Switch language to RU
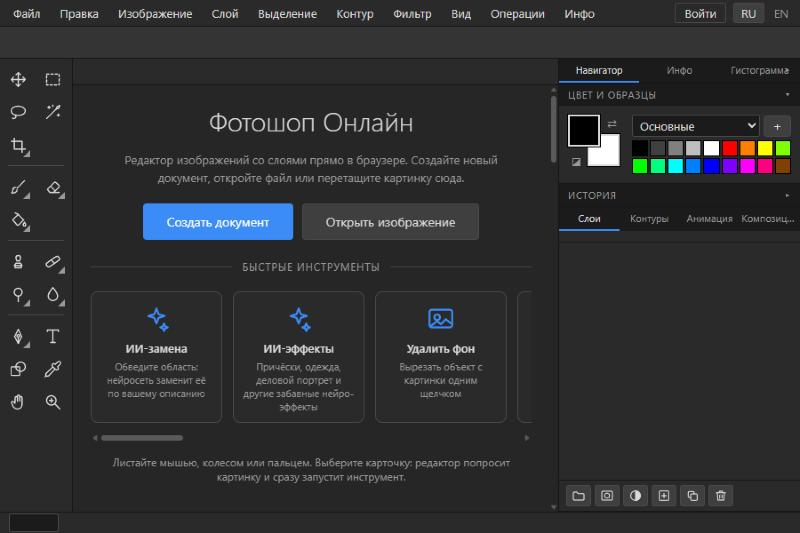The image size is (800, 533). (748, 14)
